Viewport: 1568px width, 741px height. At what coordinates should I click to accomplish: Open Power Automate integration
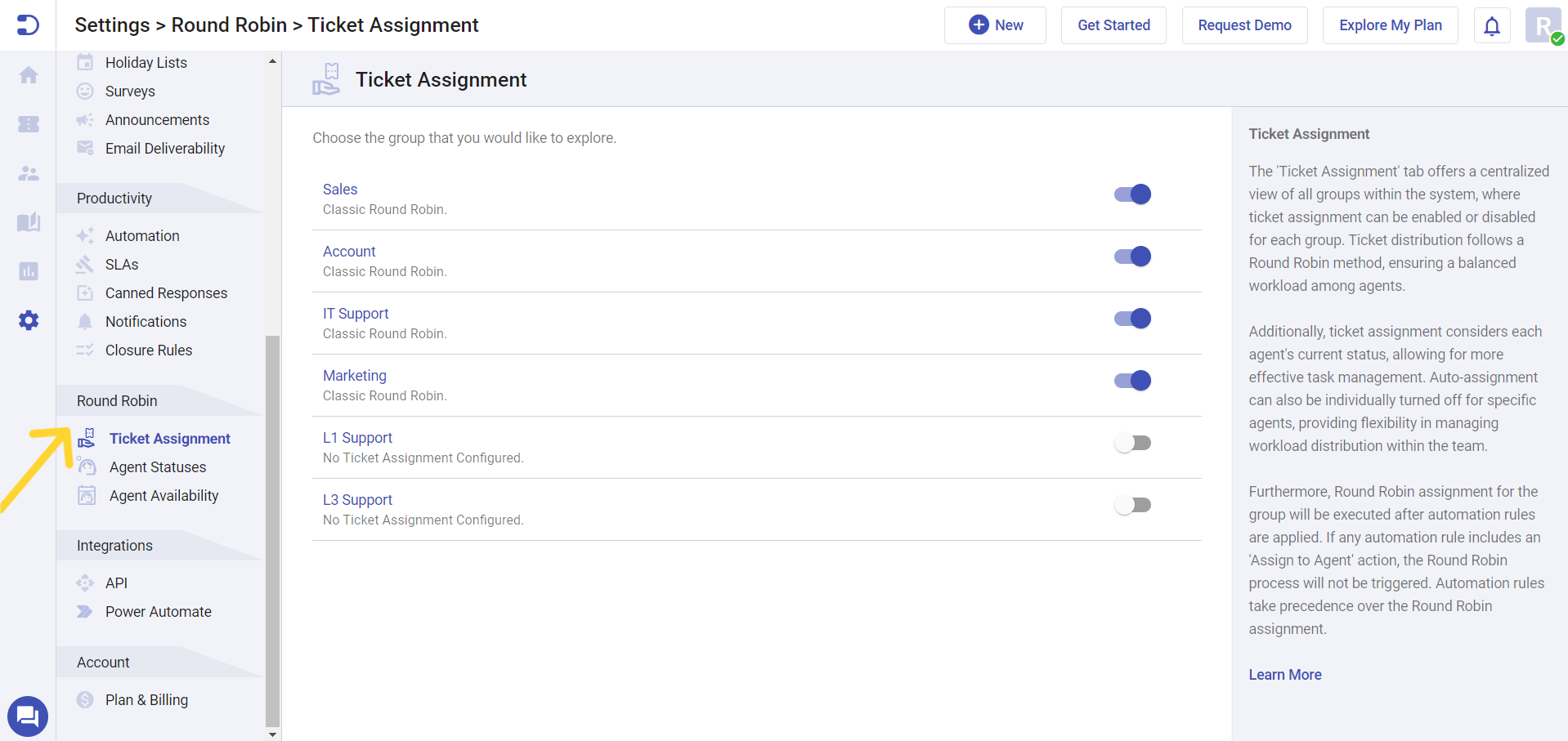pyautogui.click(x=159, y=611)
